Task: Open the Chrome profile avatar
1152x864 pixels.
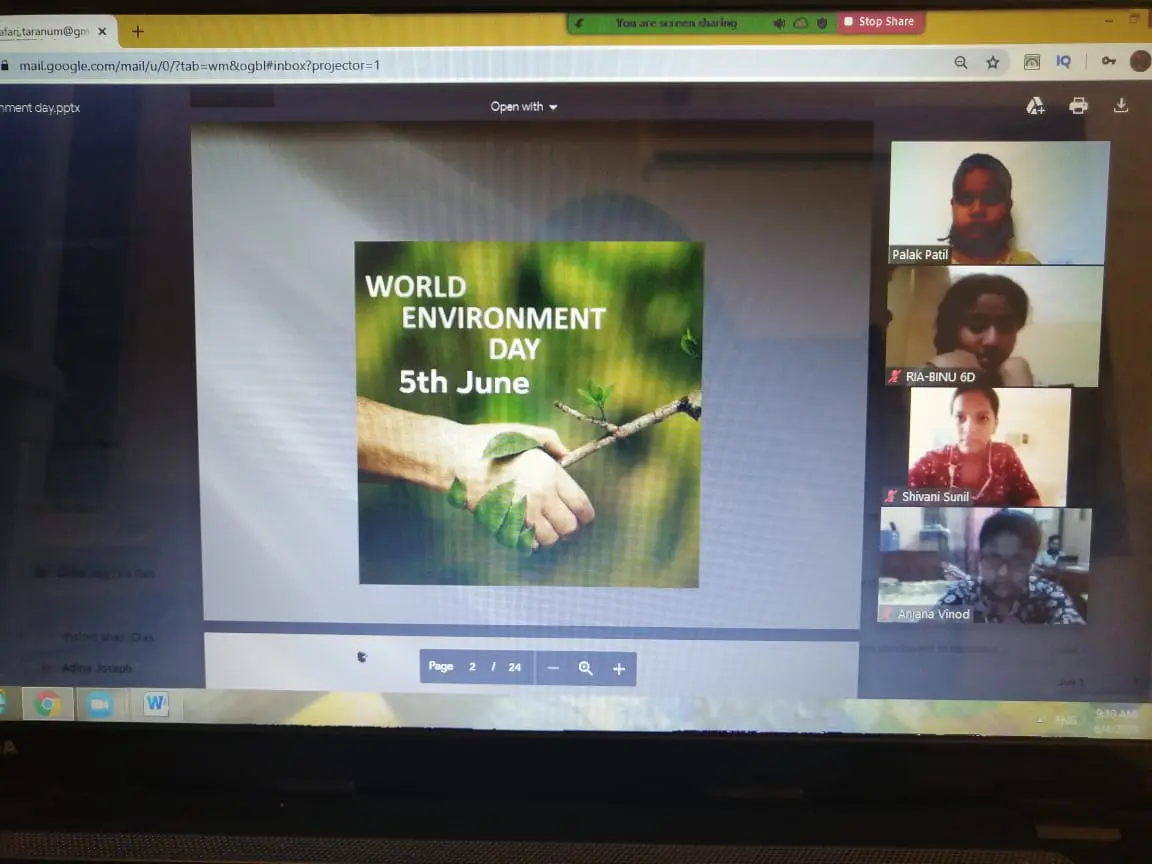Action: pos(1139,62)
